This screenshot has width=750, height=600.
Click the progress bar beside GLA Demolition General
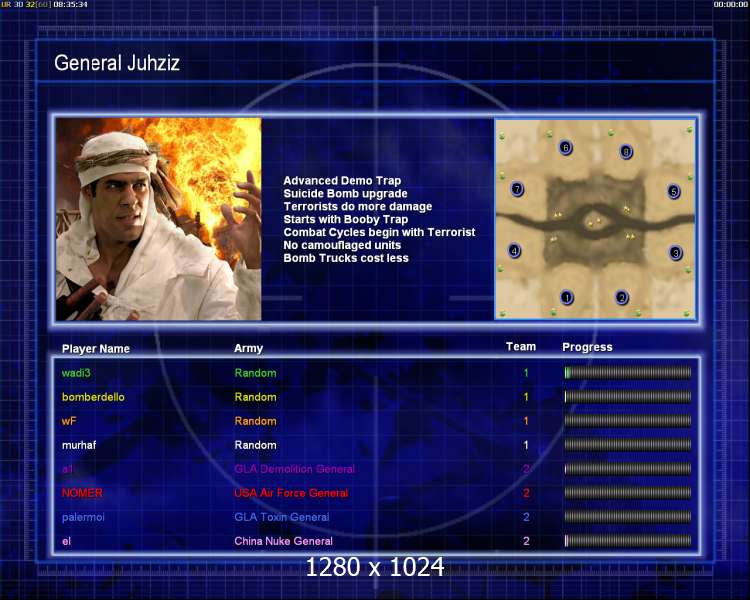(628, 469)
